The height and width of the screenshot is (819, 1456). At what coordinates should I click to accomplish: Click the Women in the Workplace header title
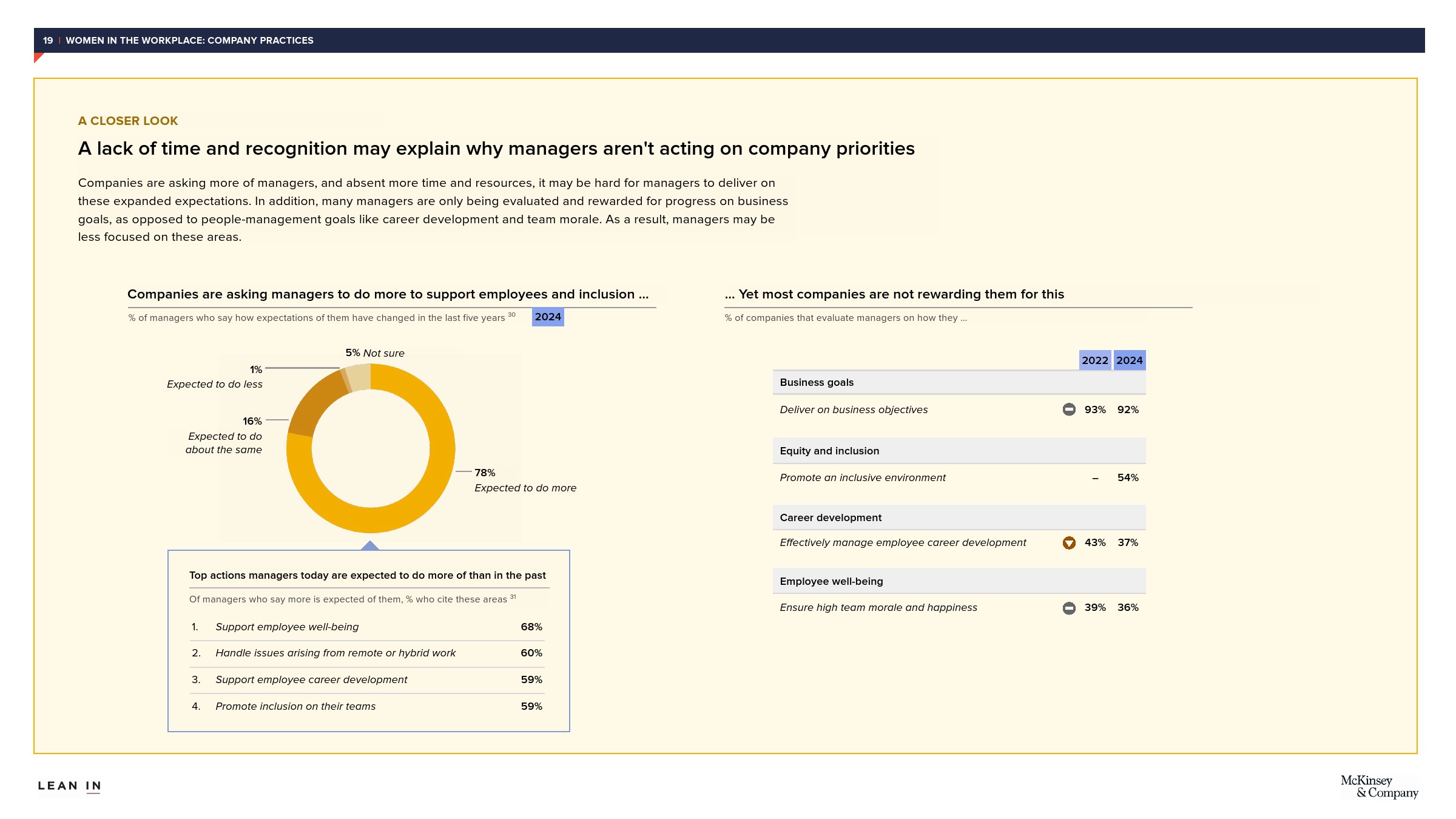(189, 41)
